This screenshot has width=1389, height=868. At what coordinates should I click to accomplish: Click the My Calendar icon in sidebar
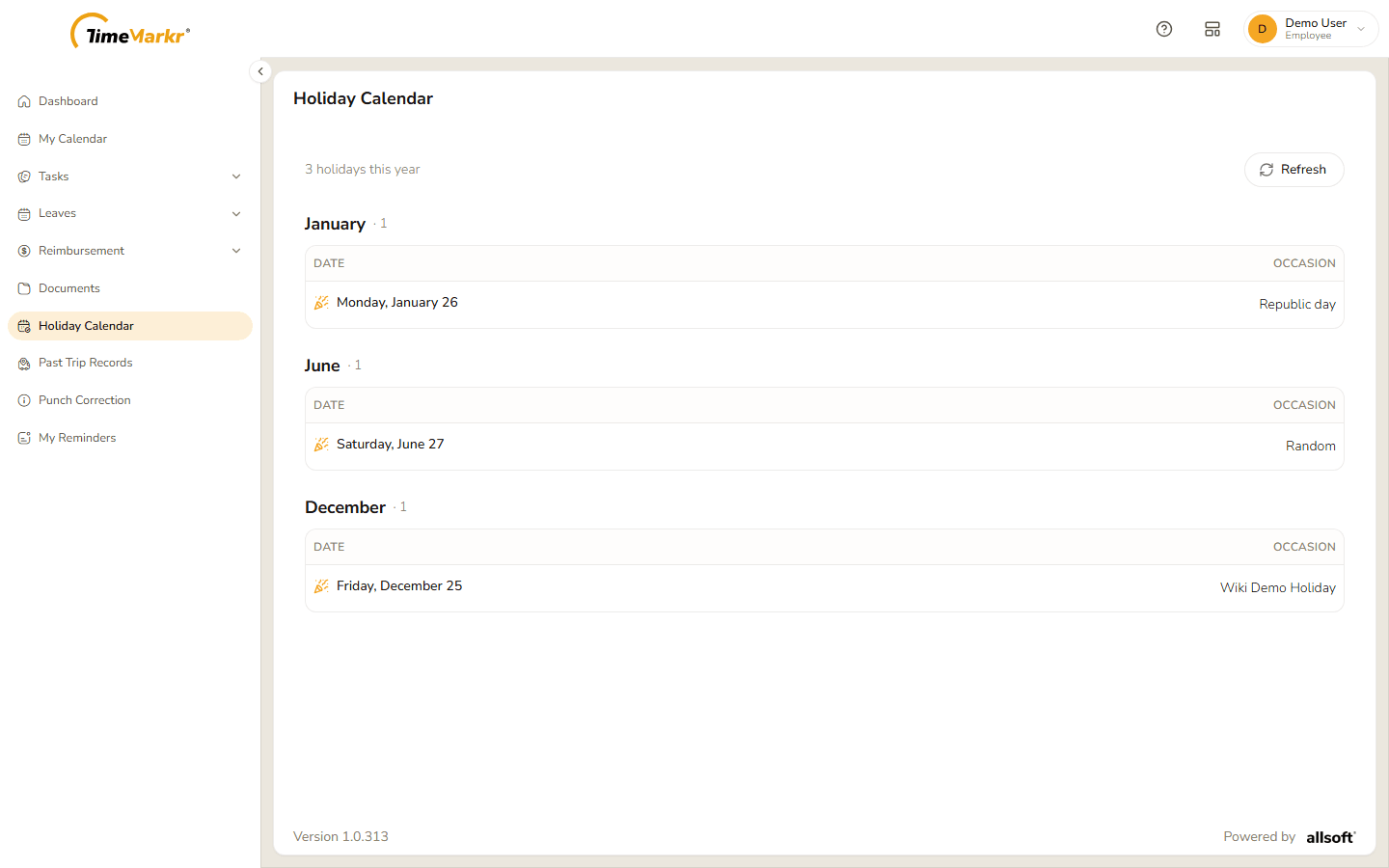point(24,139)
